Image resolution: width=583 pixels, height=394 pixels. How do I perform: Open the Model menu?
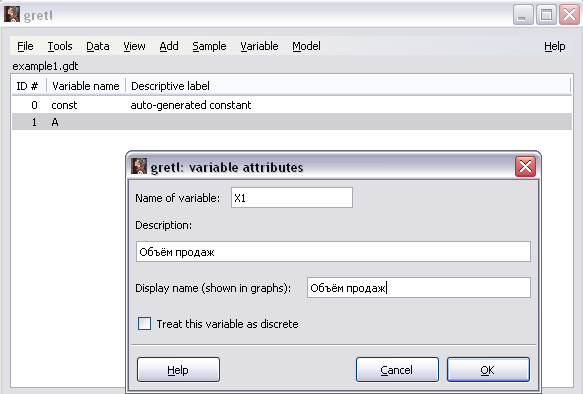306,46
